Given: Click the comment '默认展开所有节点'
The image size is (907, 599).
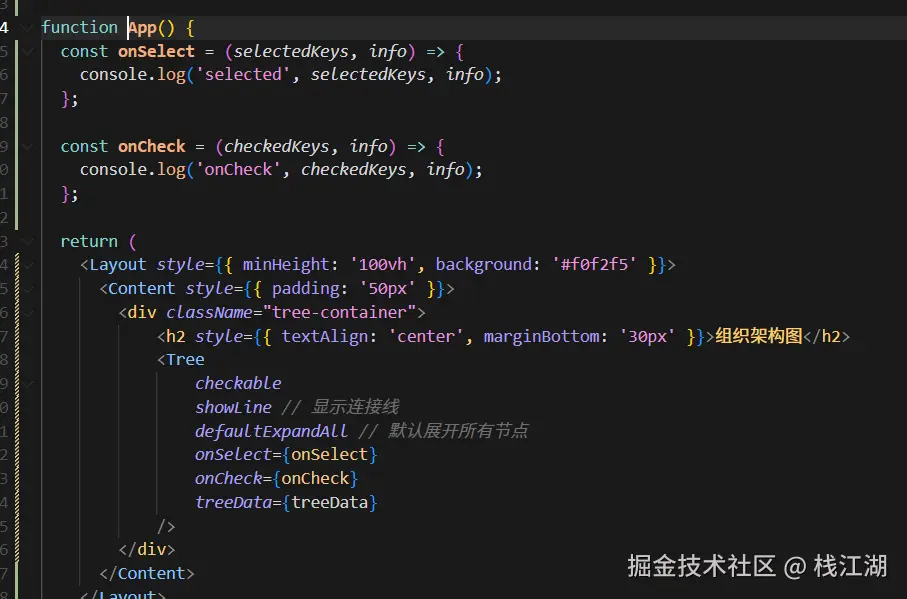Looking at the screenshot, I should pyautogui.click(x=458, y=430).
